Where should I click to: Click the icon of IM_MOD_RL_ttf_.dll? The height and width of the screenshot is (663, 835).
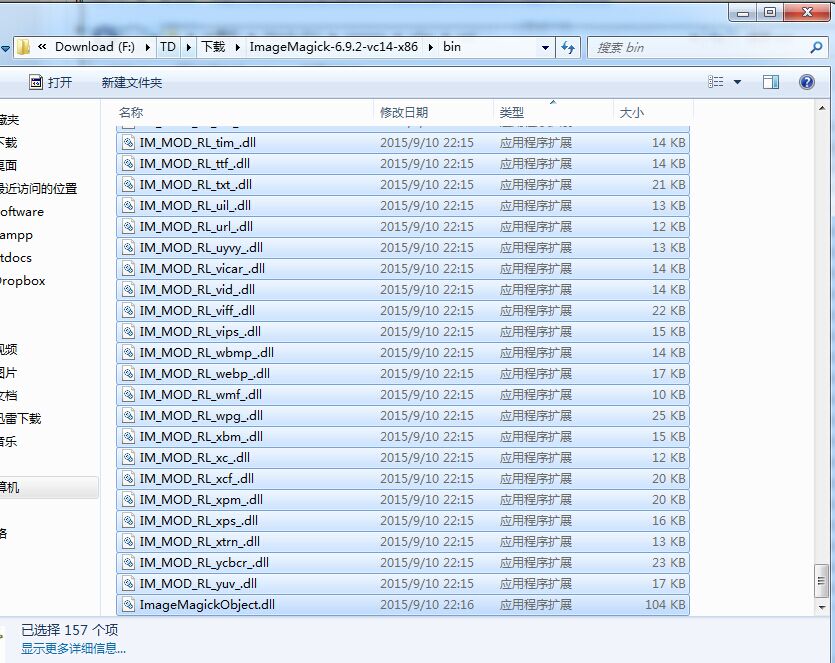[128, 163]
